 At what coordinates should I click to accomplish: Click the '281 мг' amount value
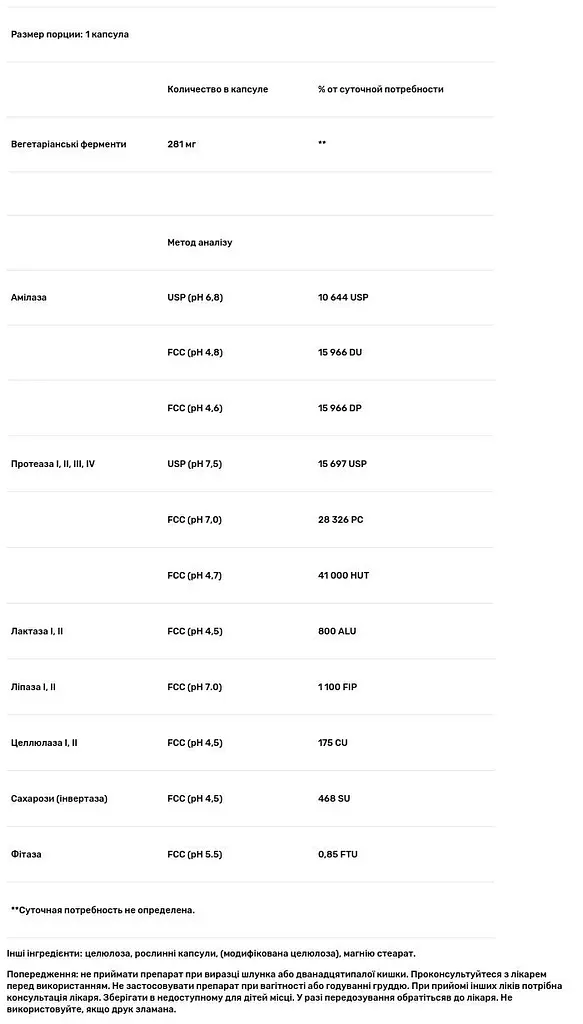click(x=181, y=144)
